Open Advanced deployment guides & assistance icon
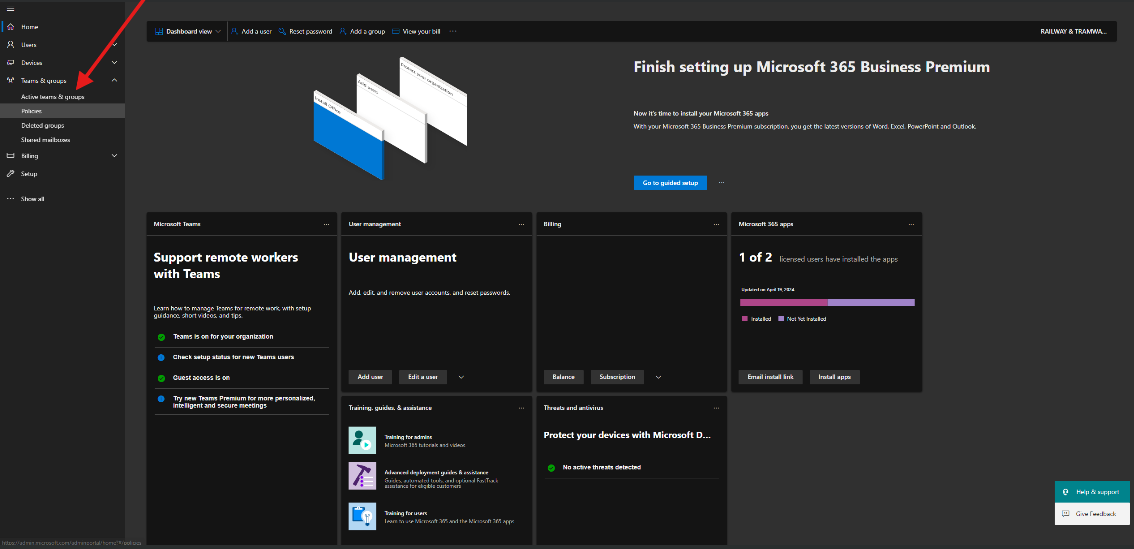The image size is (1134, 549). (x=362, y=476)
